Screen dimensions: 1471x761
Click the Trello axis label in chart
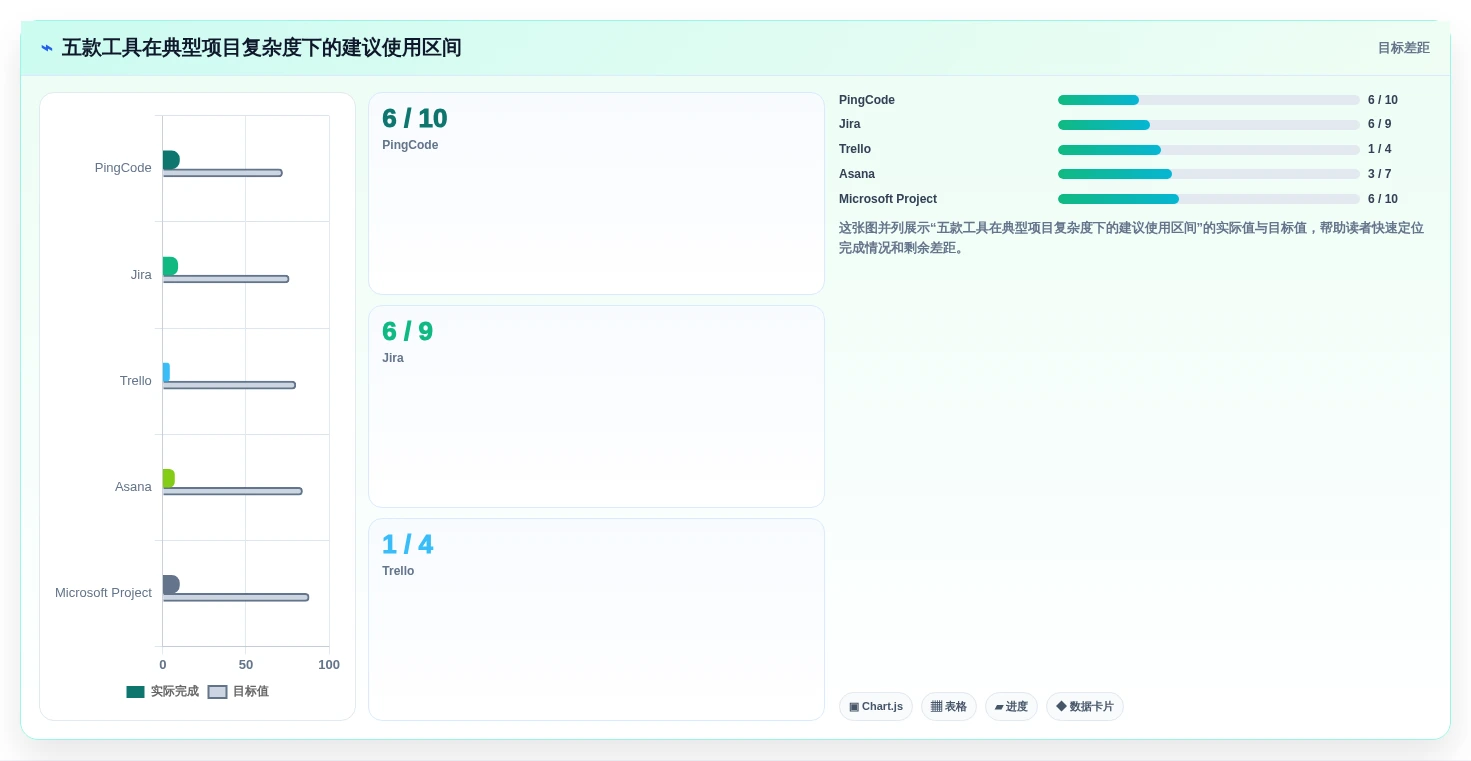coord(136,381)
